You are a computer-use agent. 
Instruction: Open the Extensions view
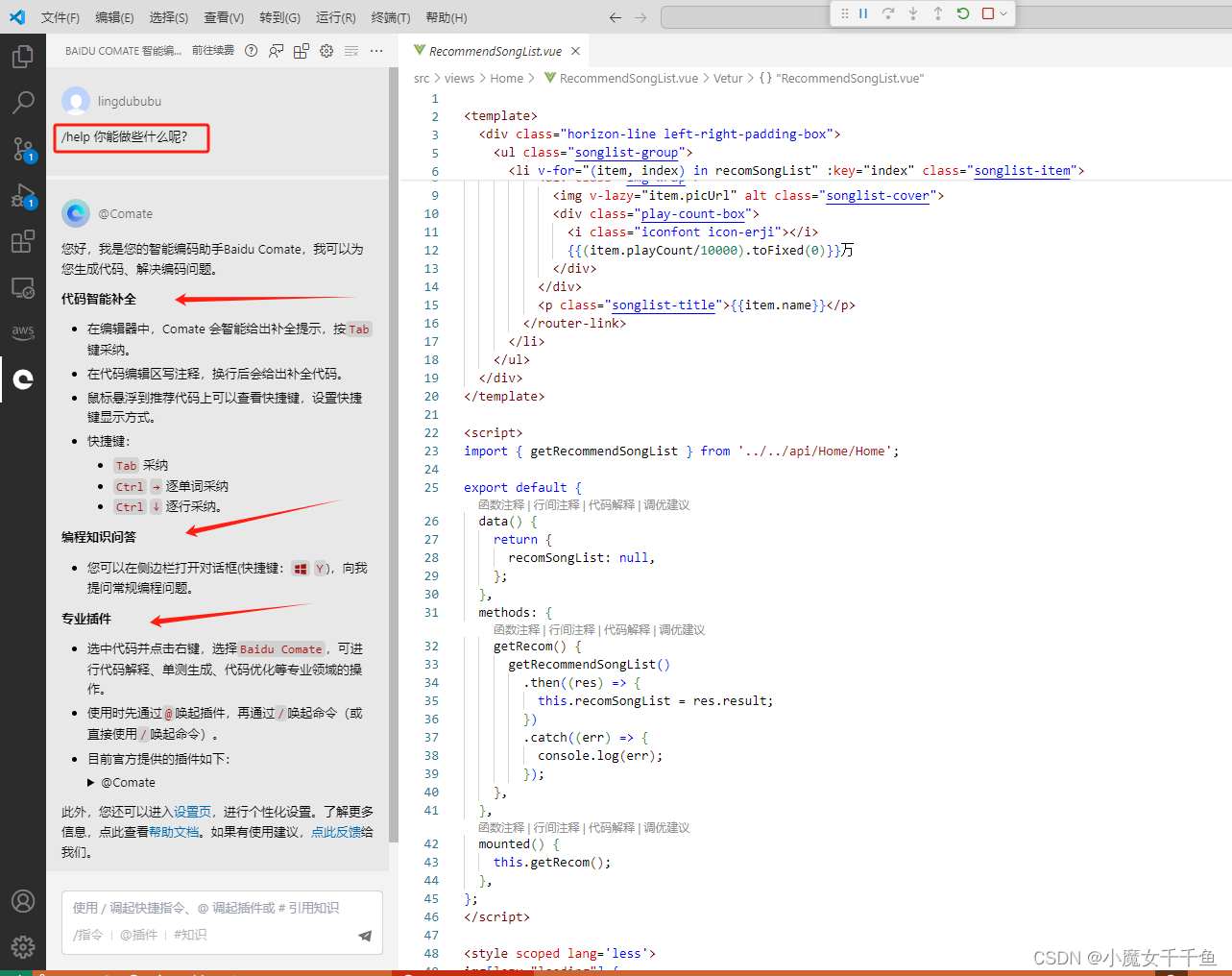[x=23, y=241]
